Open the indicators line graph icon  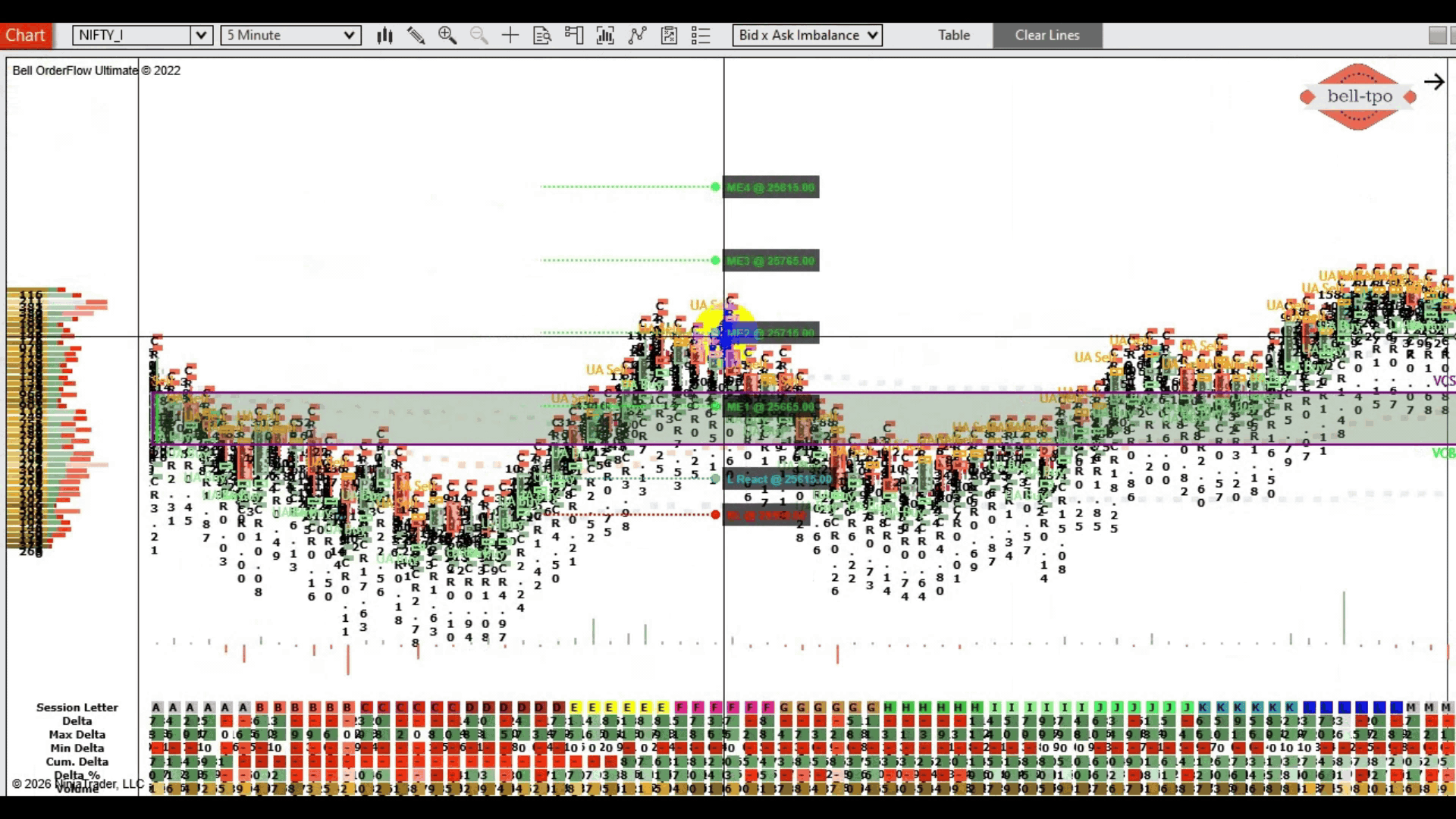pyautogui.click(x=637, y=36)
